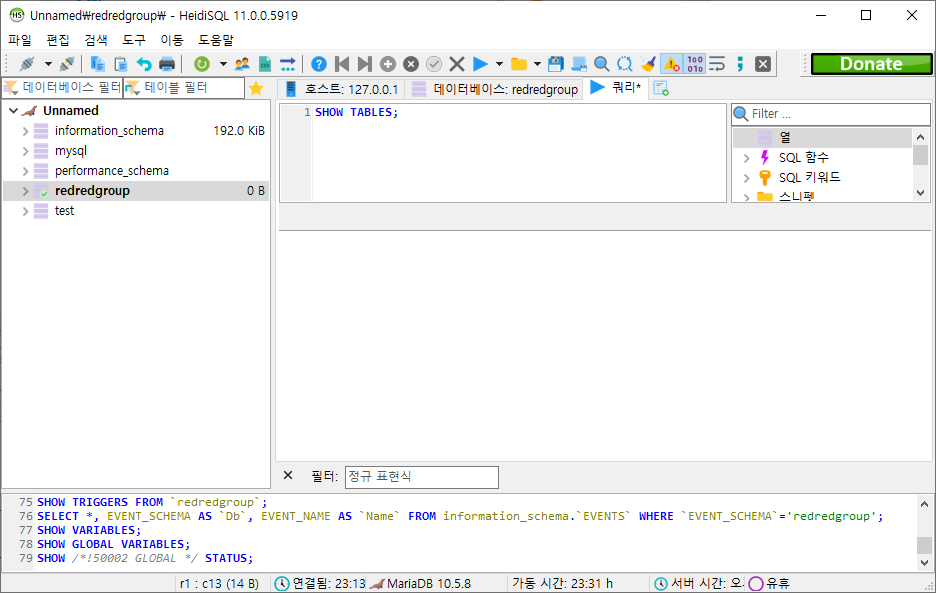Screen dimensions: 936x593
Task: Click the green Donate button
Action: pos(870,64)
